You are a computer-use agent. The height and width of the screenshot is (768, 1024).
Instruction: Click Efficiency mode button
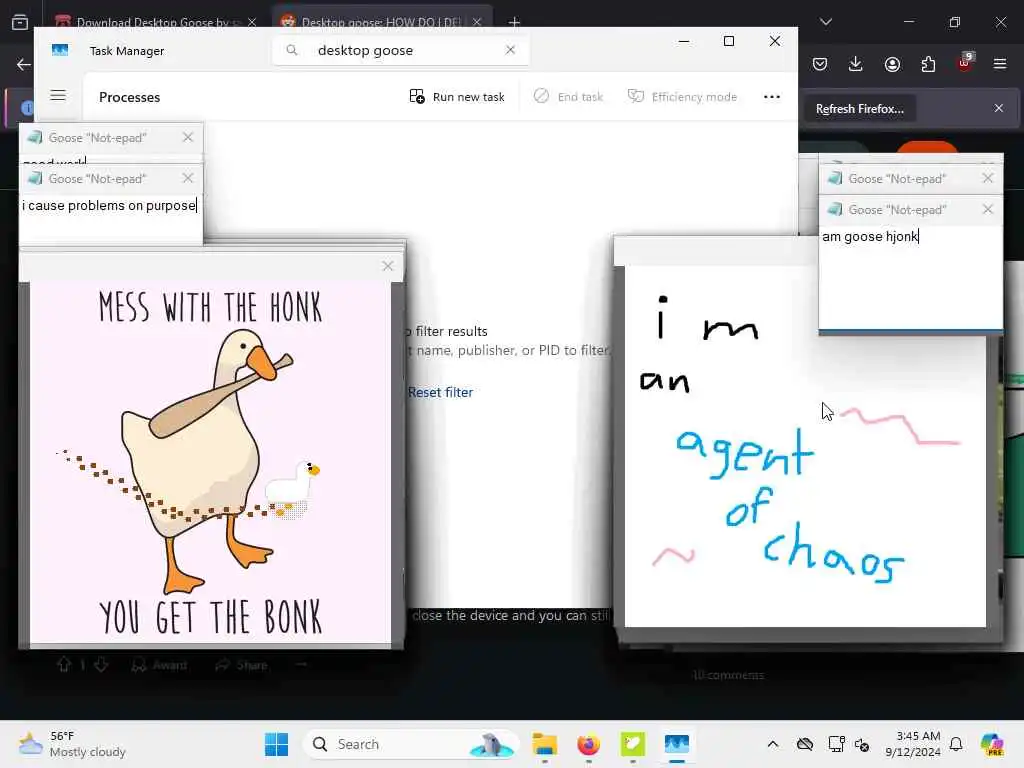pos(682,97)
